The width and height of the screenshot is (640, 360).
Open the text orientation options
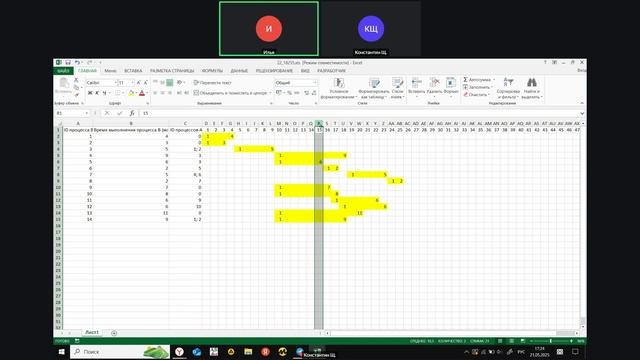[x=180, y=82]
